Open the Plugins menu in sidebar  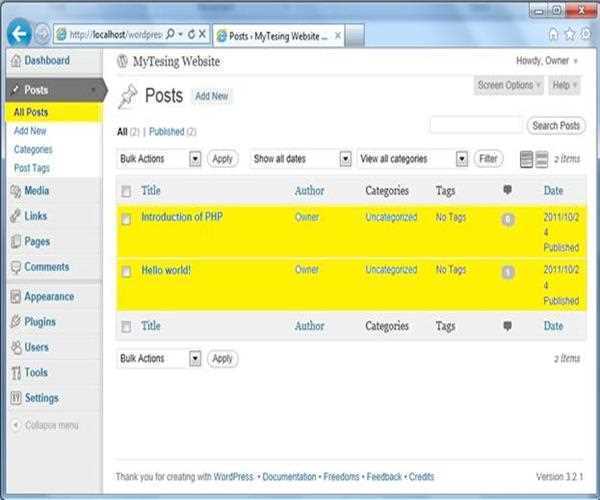[x=39, y=322]
